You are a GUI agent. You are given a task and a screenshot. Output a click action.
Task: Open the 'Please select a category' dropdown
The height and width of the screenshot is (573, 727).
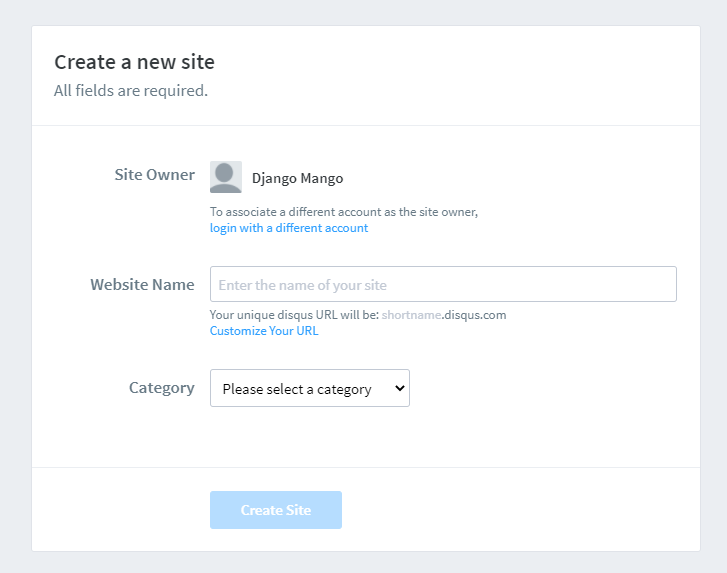[310, 388]
